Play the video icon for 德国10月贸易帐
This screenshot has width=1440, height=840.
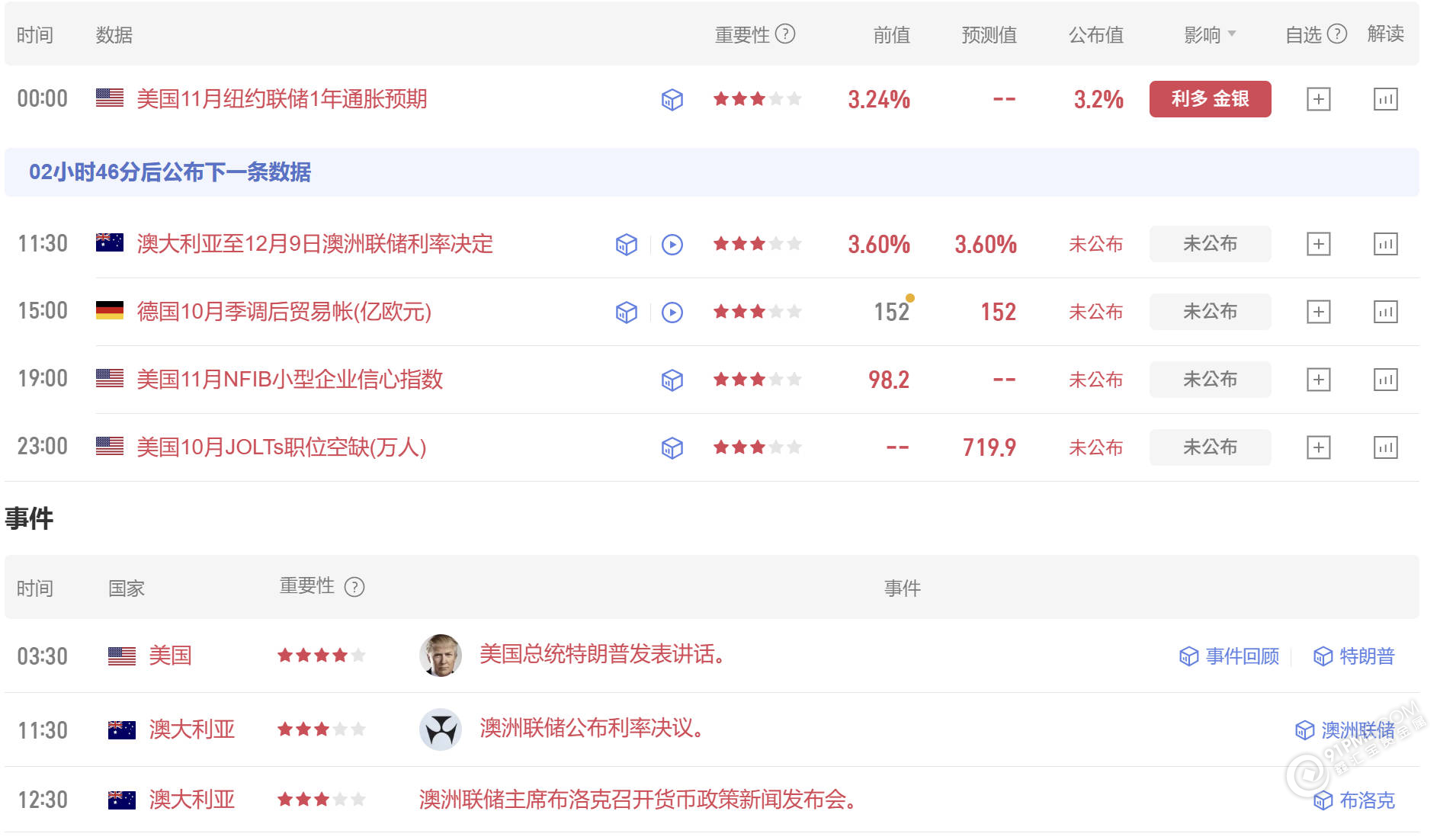tap(672, 312)
